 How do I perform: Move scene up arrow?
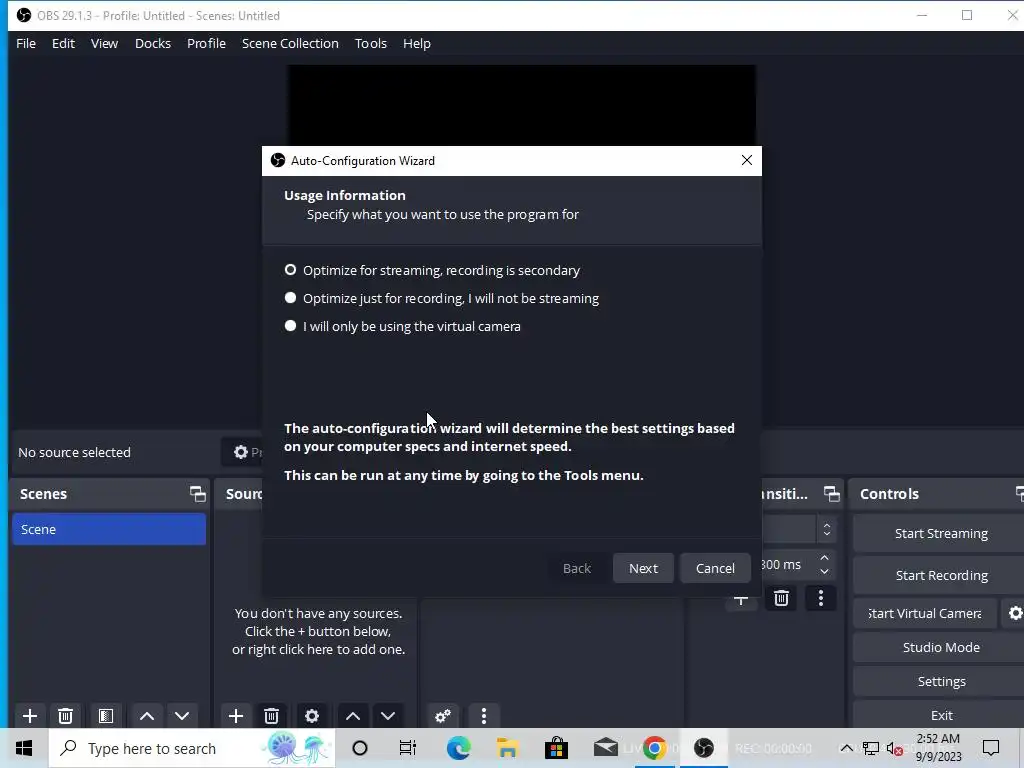point(147,716)
